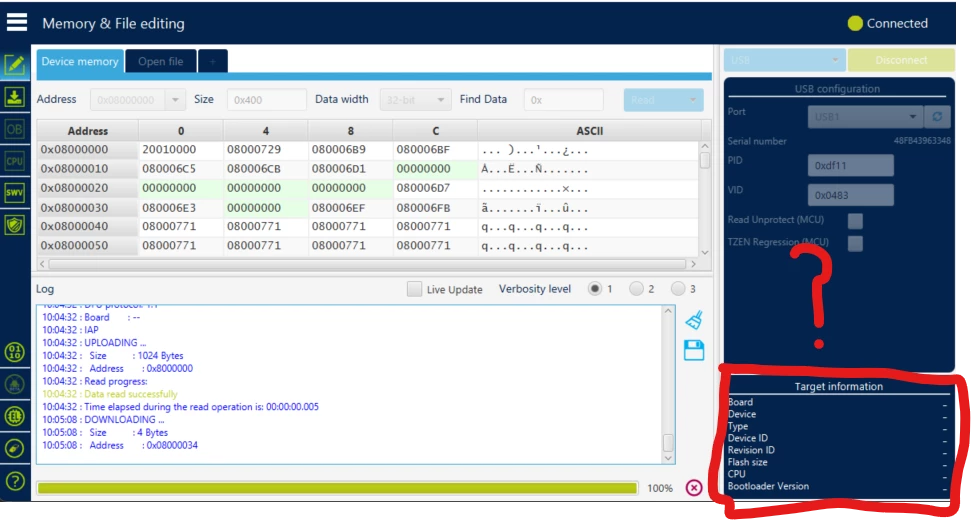Select address row 0x08000040
Image resolution: width=971 pixels, height=520 pixels.
click(87, 227)
